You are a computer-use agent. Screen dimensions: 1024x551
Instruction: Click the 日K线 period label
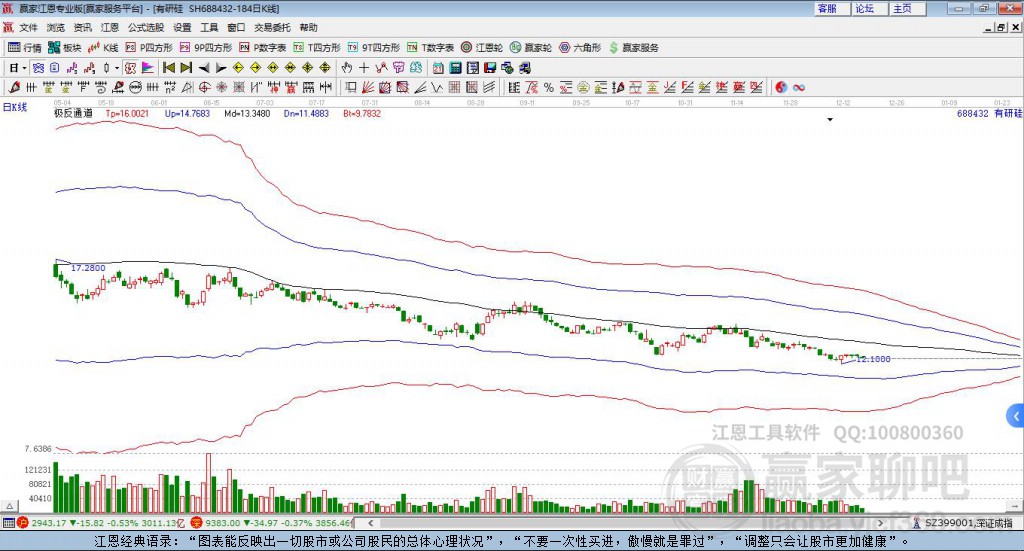tap(15, 107)
